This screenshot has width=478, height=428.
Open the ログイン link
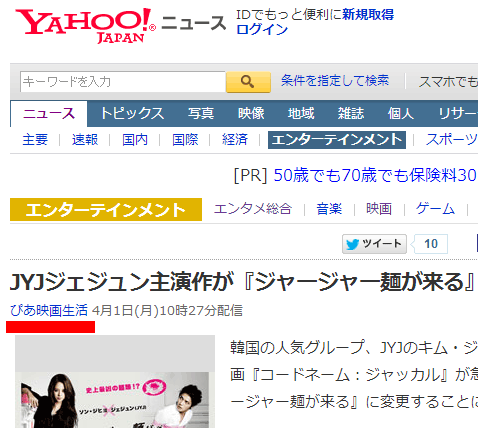point(262,30)
